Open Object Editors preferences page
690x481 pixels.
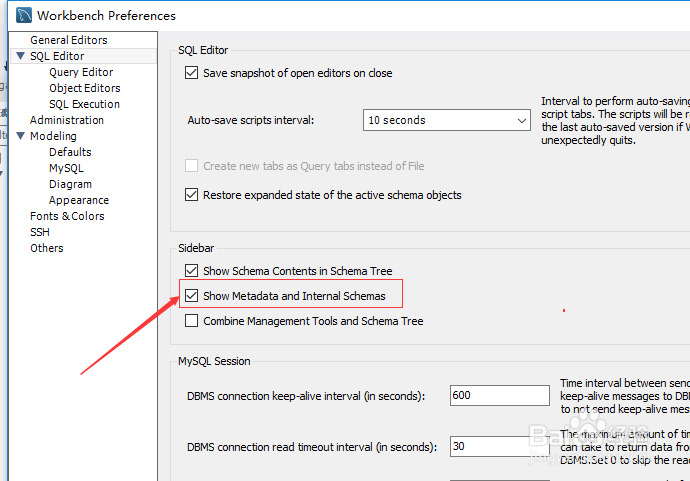click(84, 88)
